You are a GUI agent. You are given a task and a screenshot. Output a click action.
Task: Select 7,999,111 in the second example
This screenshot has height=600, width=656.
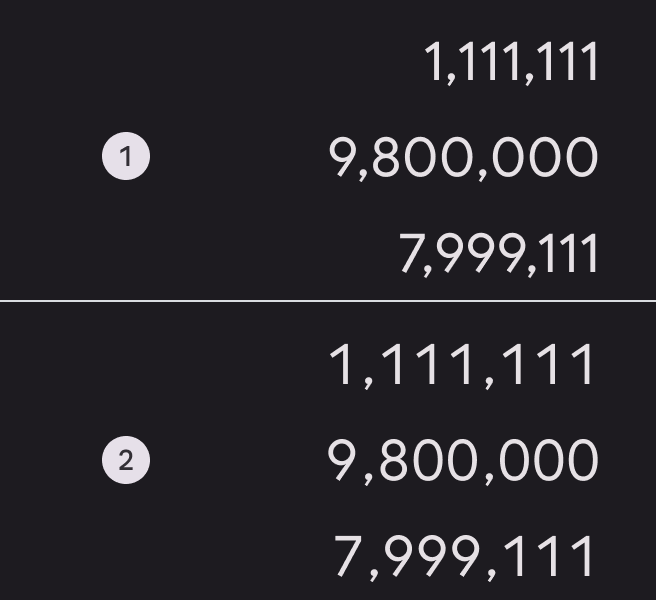464,557
